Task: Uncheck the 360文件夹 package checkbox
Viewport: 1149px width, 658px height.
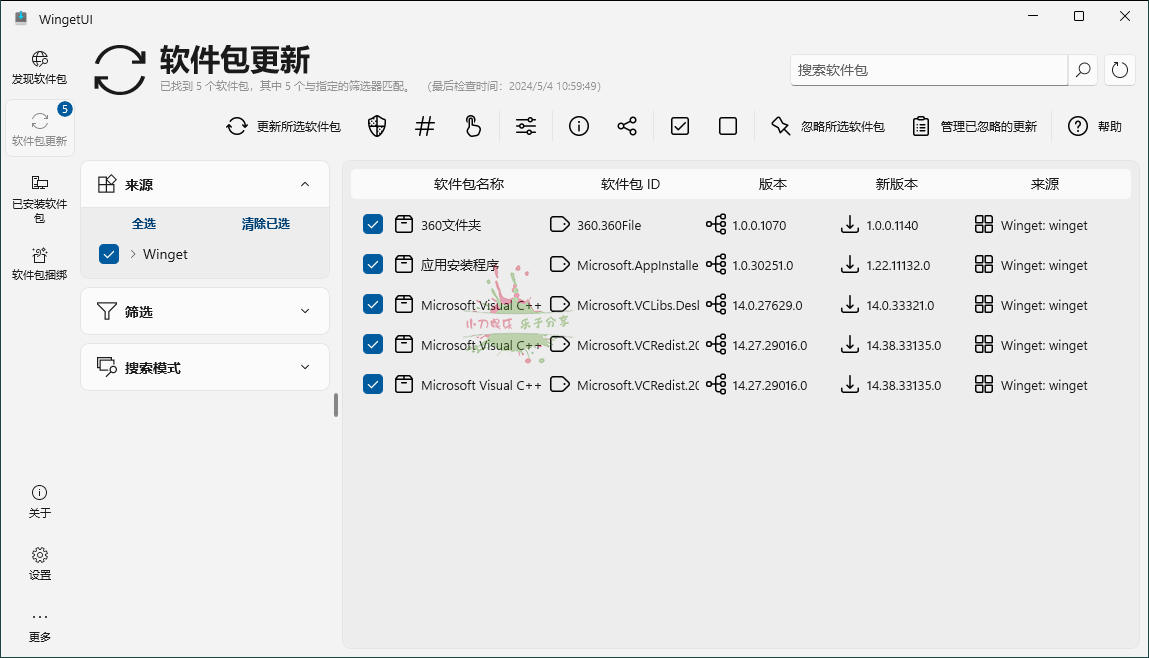Action: (373, 224)
